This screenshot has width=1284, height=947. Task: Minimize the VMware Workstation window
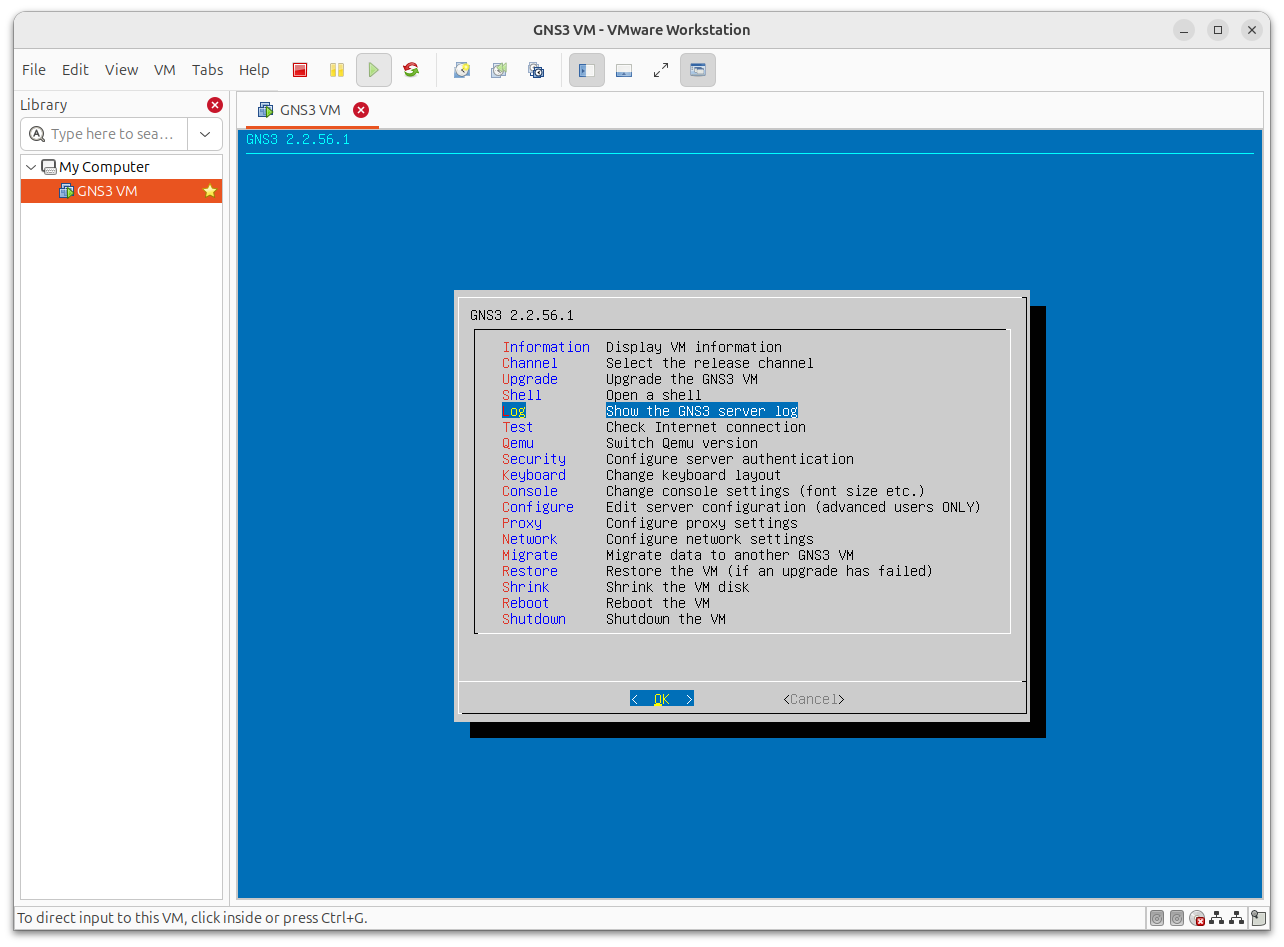pyautogui.click(x=1184, y=30)
